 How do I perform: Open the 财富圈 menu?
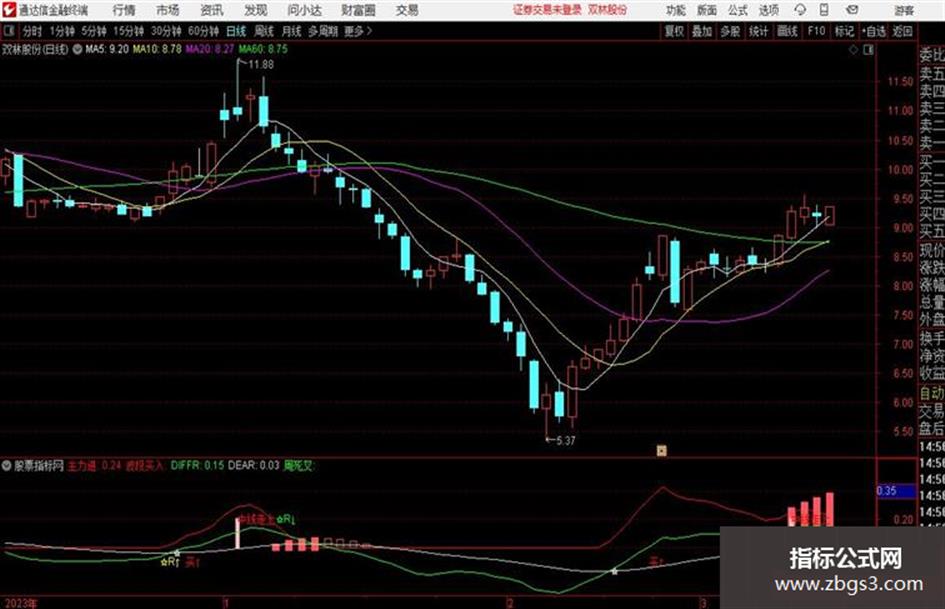358,10
